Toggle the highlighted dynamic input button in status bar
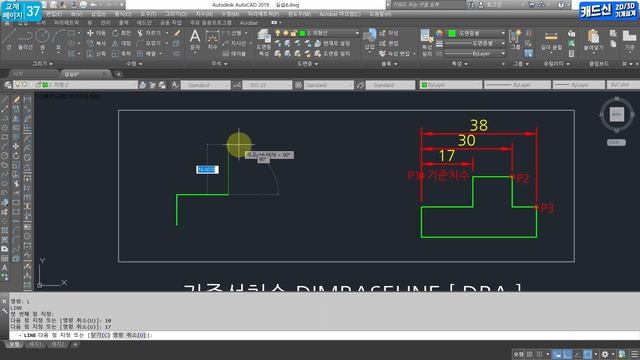This screenshot has height=360, width=640. pos(558,354)
